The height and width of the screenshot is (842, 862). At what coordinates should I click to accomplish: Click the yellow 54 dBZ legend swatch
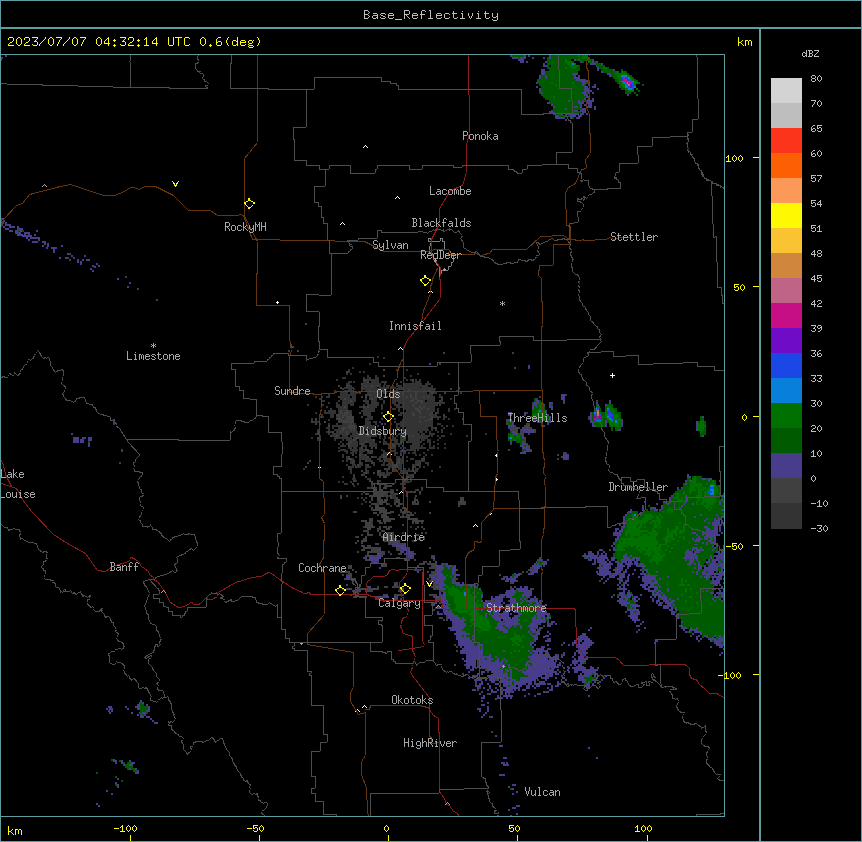786,215
